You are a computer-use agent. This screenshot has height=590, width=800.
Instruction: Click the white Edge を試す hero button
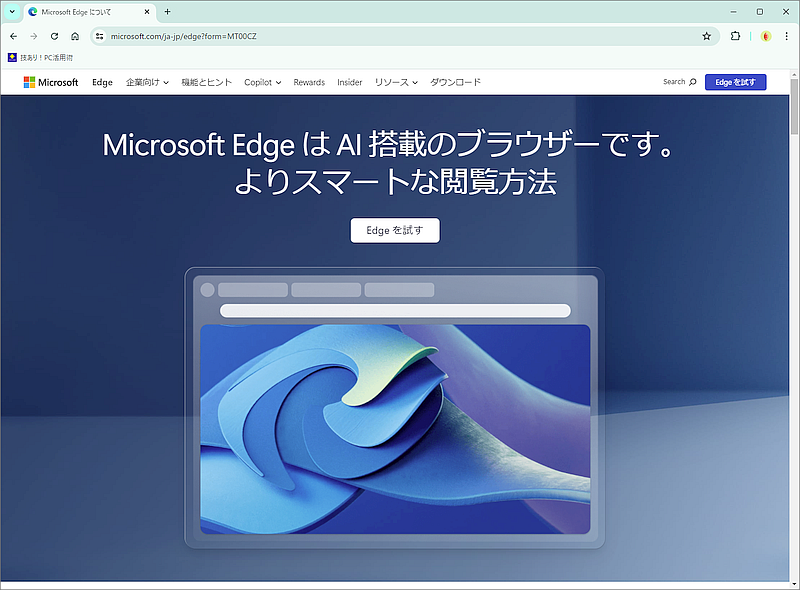tap(395, 231)
